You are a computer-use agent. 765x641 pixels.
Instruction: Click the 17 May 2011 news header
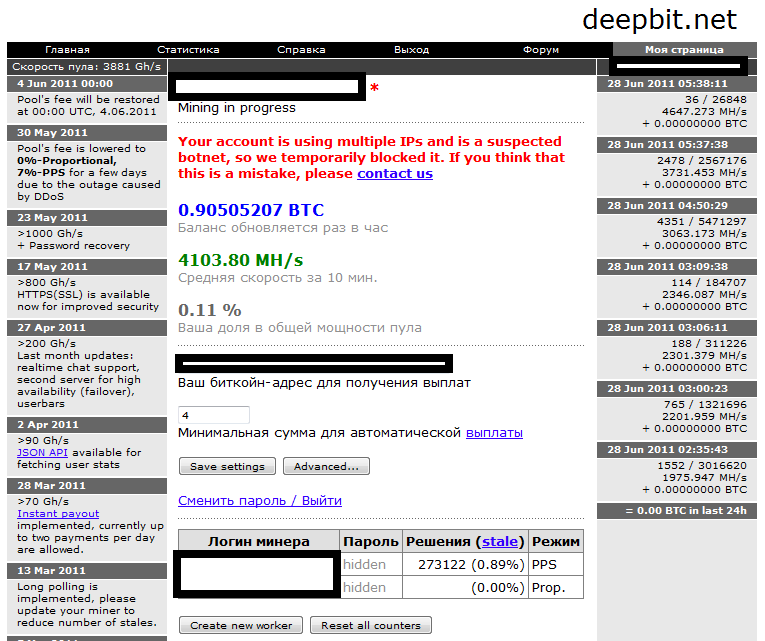(87, 266)
